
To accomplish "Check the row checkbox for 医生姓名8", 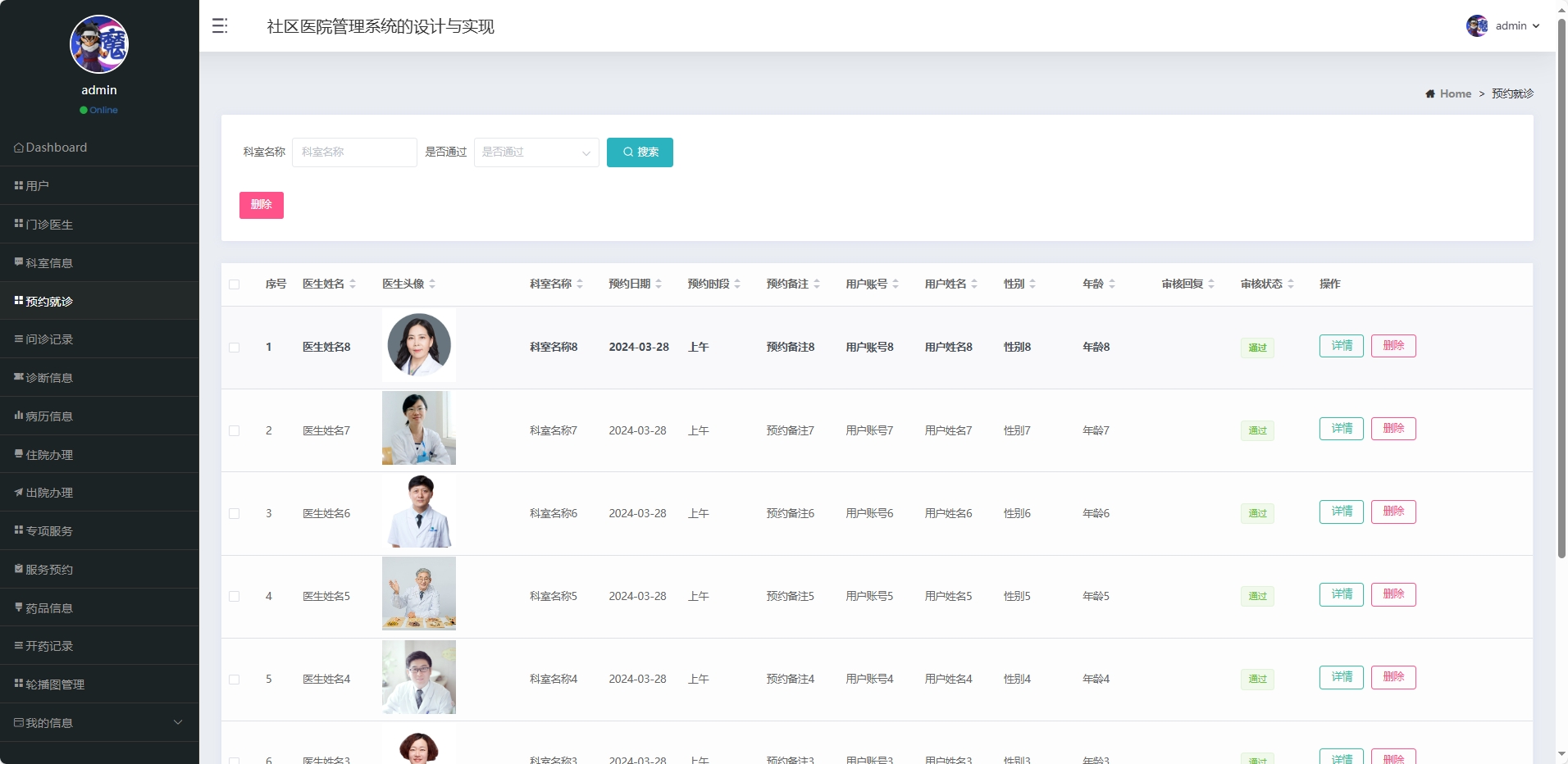I will 235,348.
